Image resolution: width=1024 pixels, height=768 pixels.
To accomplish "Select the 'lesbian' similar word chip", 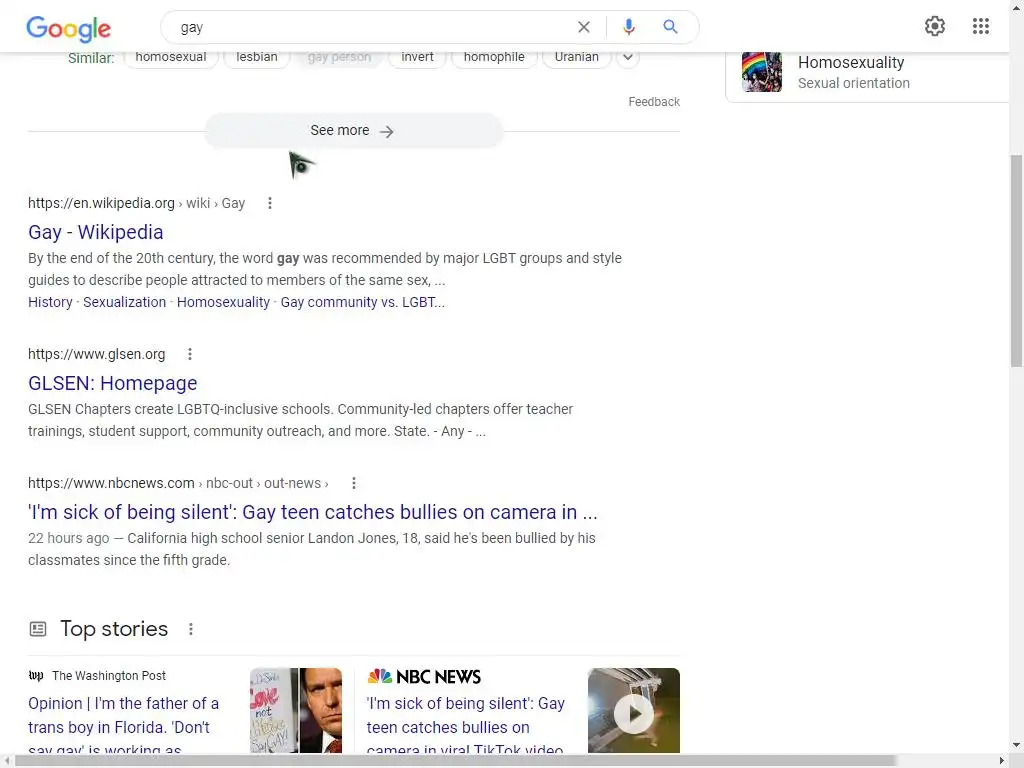I will [x=257, y=57].
